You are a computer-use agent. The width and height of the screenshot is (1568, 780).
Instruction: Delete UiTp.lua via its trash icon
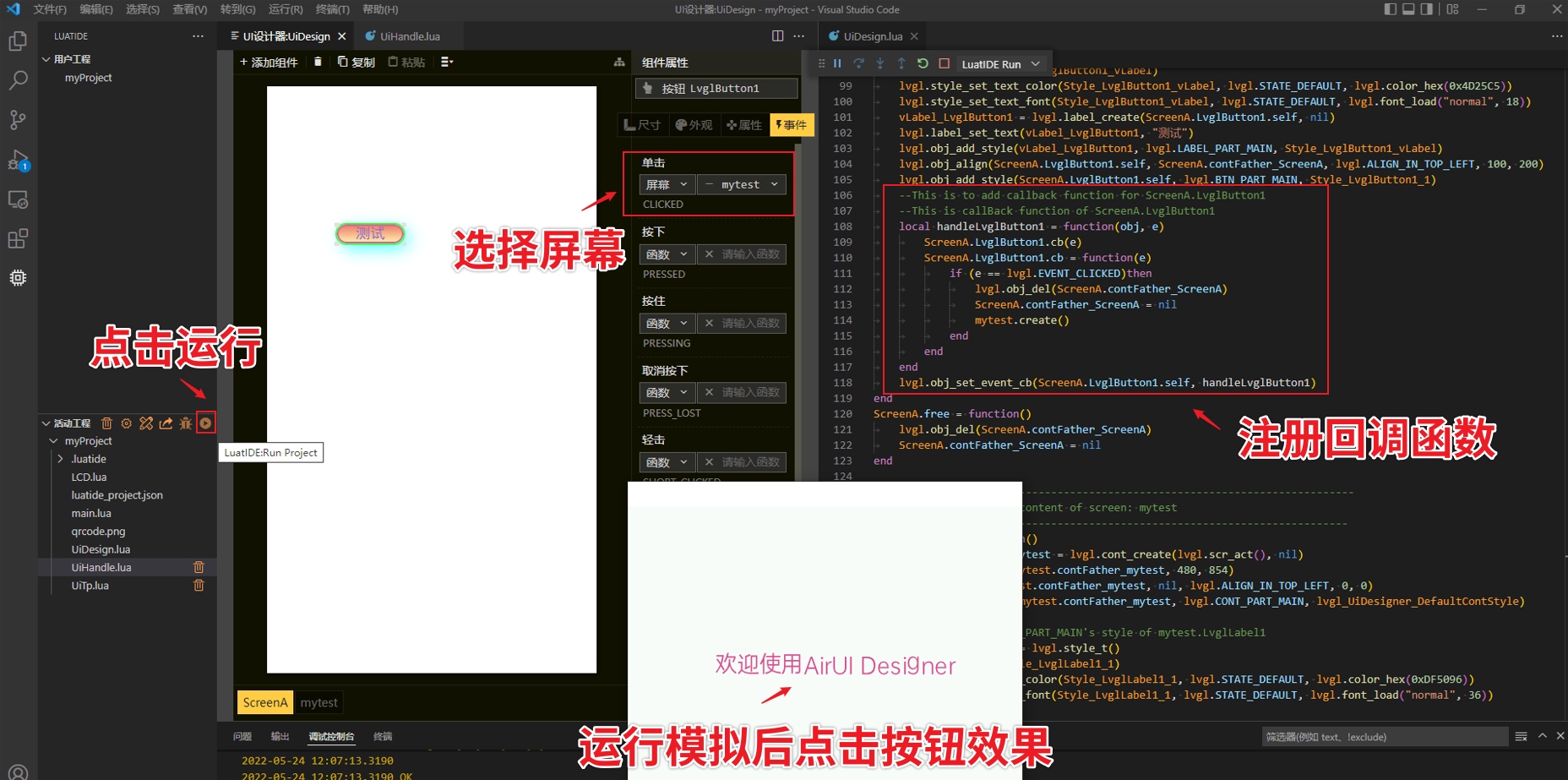click(199, 586)
